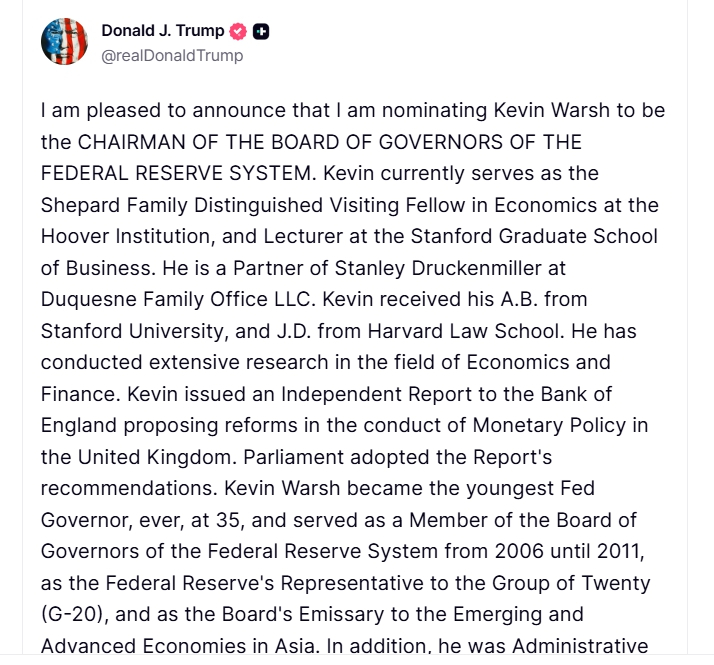Open the @realDonaldTrump handle link
This screenshot has width=714, height=665.
coord(172,56)
